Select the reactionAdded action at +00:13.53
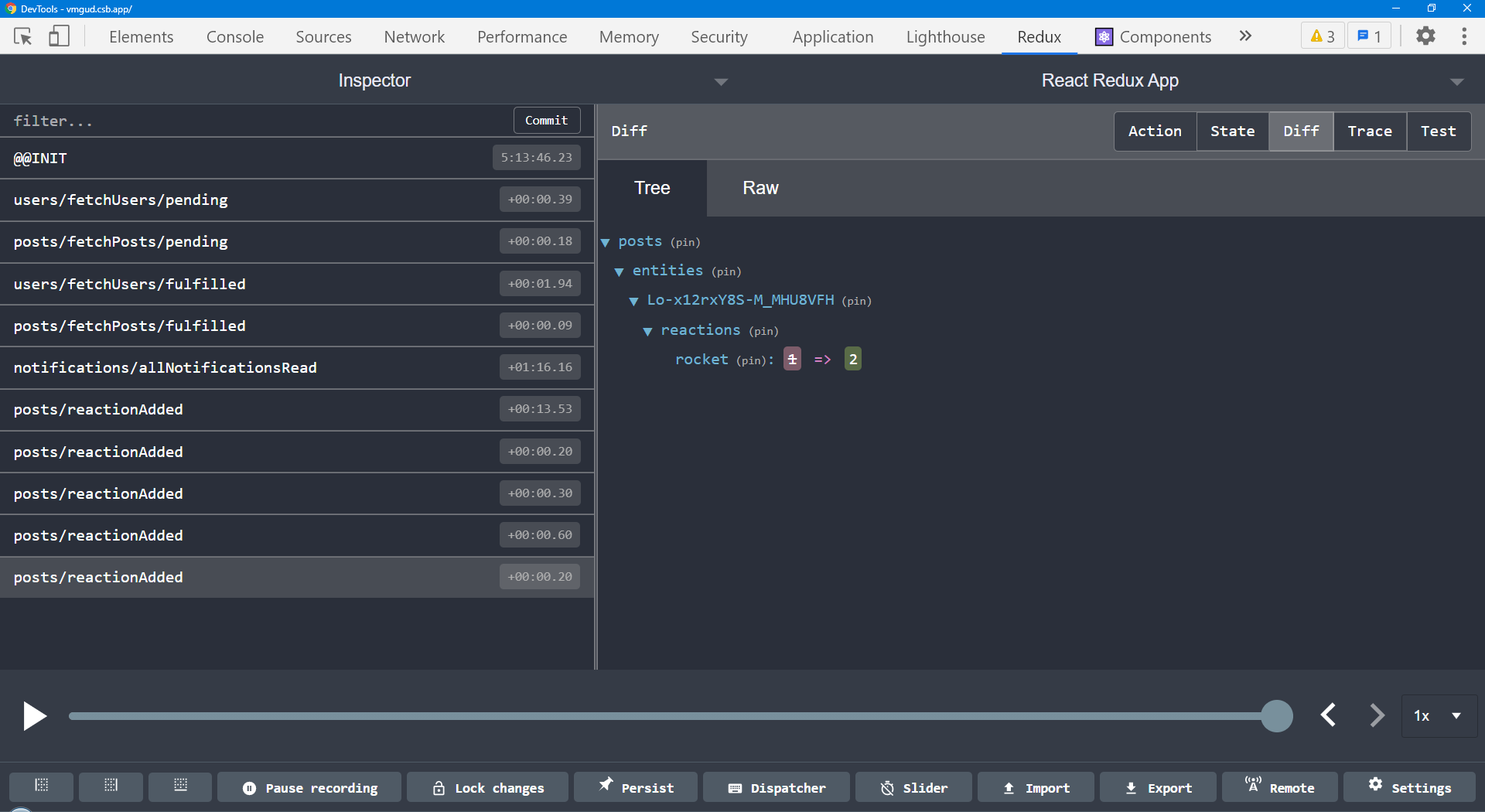Image resolution: width=1485 pixels, height=812 pixels. (297, 409)
